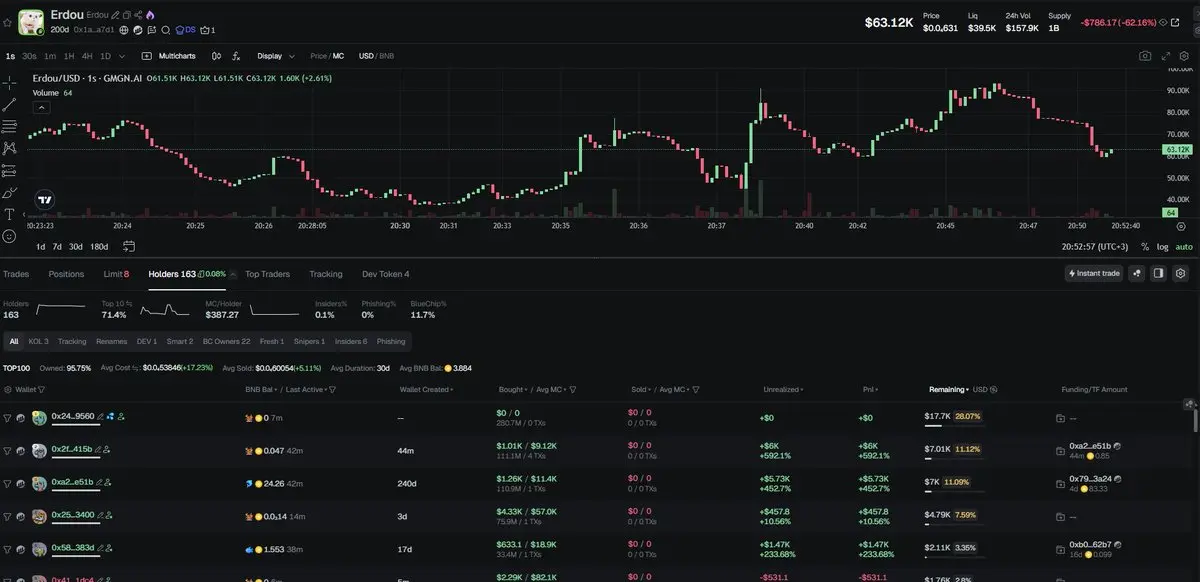Sort by Unrealized column
This screenshot has width=1200, height=582.
(784, 390)
